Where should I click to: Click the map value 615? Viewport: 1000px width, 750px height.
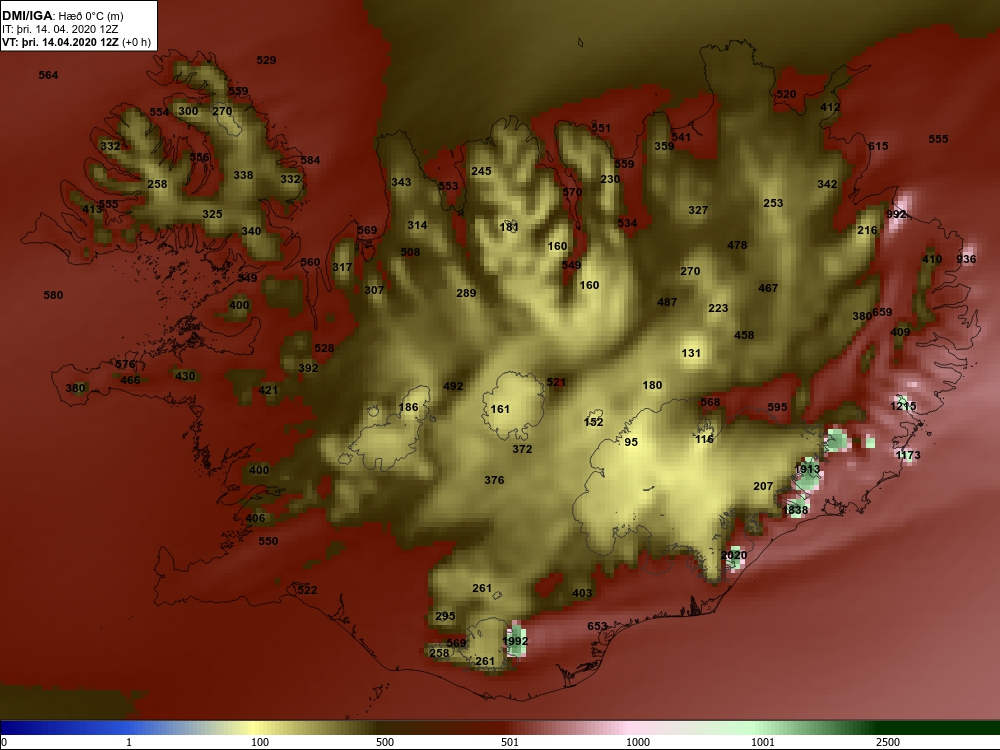(x=878, y=146)
